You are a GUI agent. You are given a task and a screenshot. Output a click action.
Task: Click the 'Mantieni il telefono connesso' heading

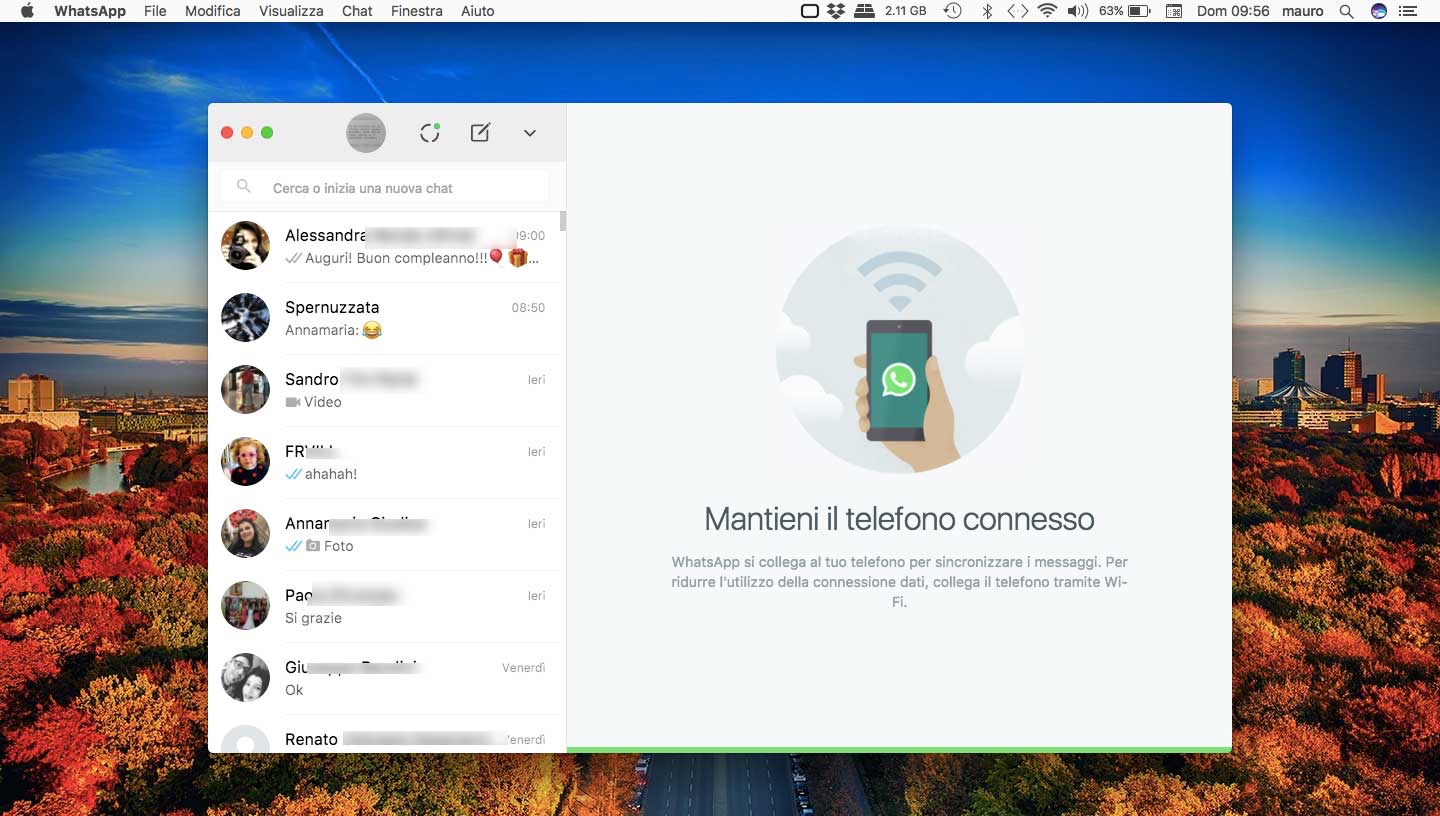(x=899, y=519)
